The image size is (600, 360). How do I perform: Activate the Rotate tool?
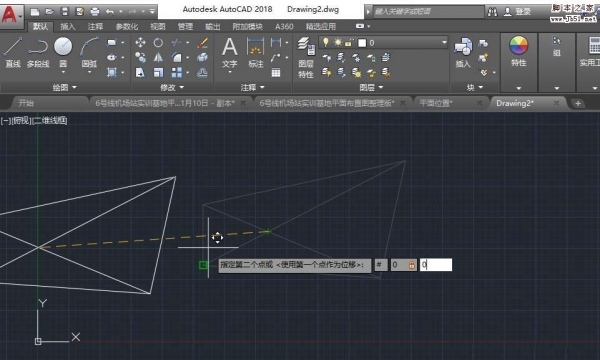[x=158, y=42]
